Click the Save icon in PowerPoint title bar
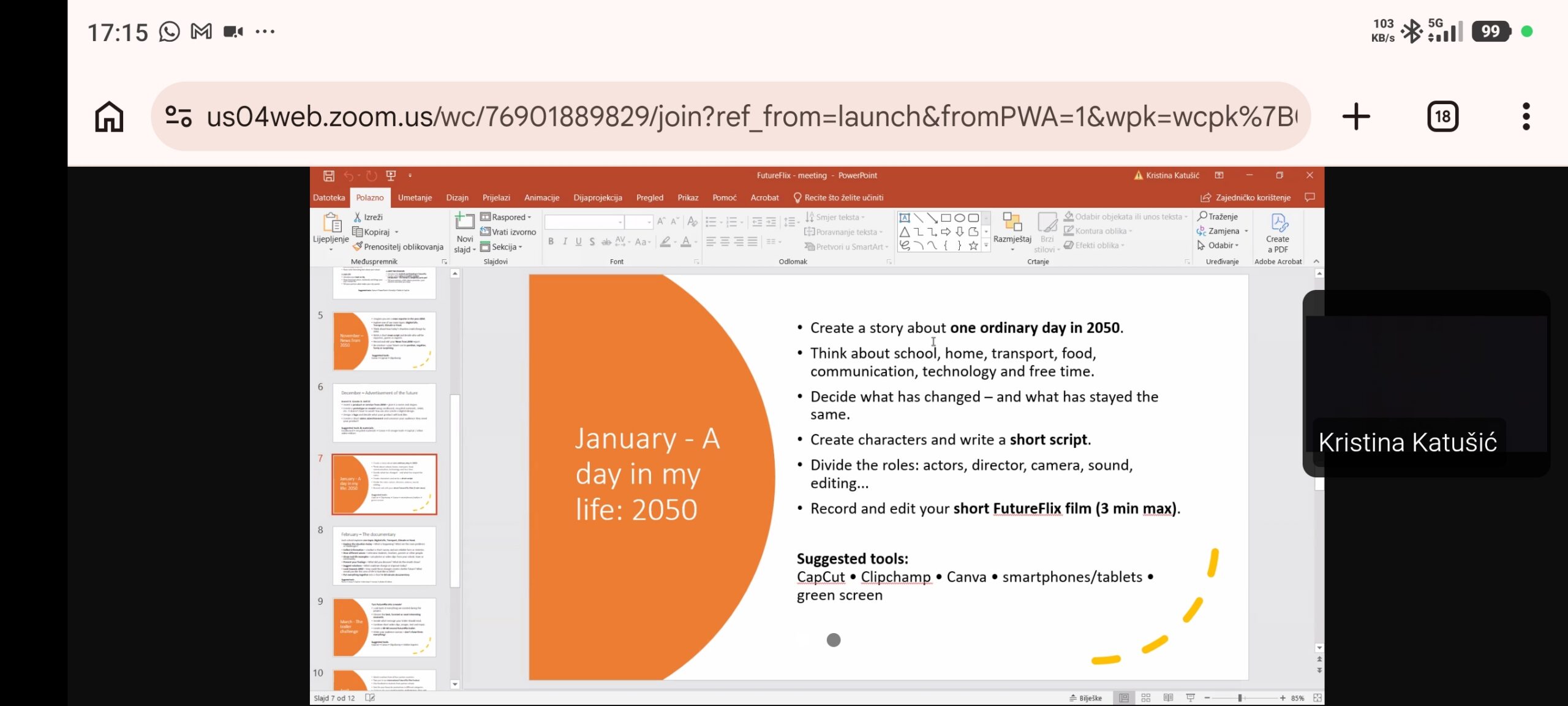1568x706 pixels. (x=329, y=176)
